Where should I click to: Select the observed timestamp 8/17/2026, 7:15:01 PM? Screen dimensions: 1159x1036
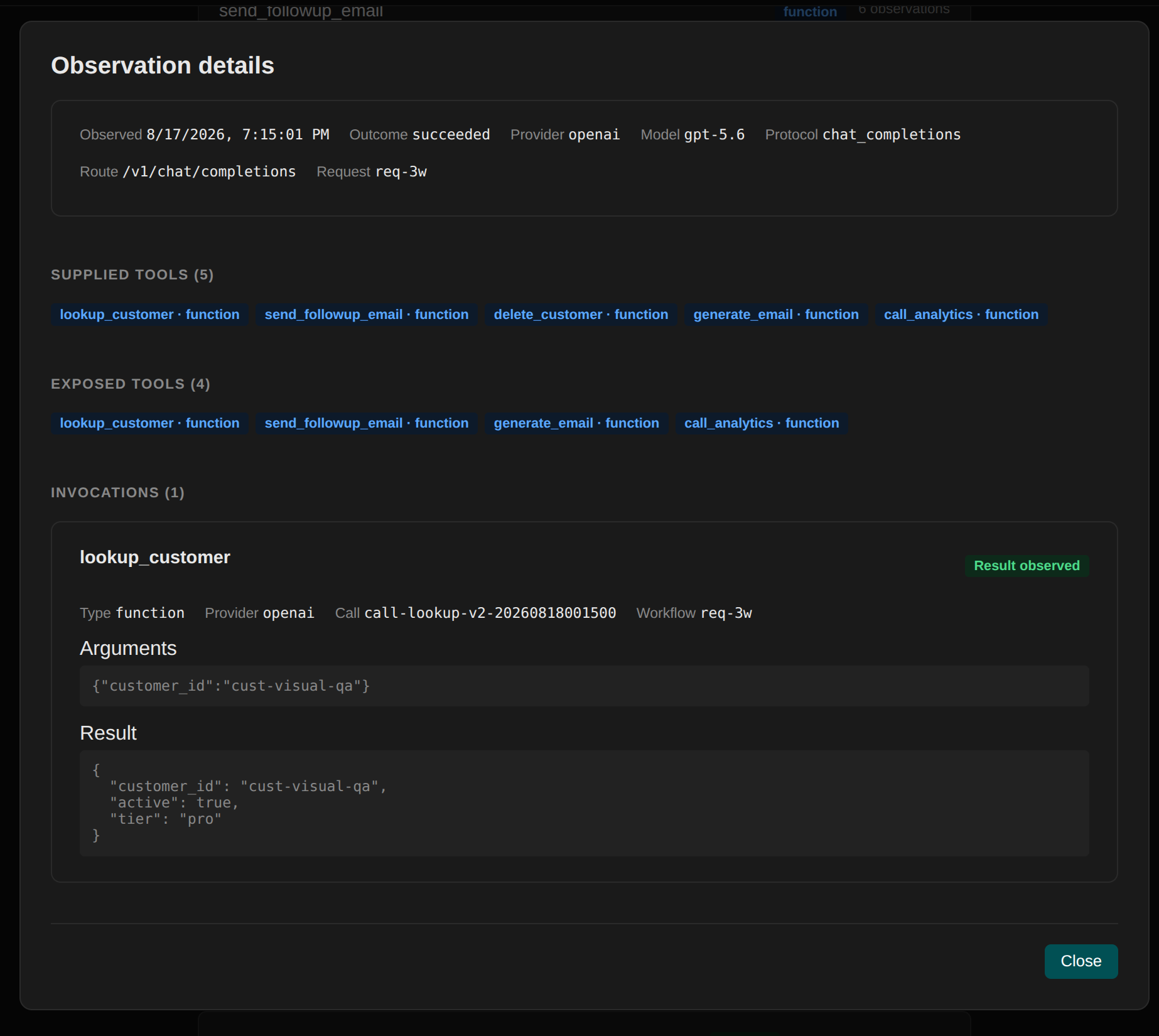pyautogui.click(x=238, y=135)
